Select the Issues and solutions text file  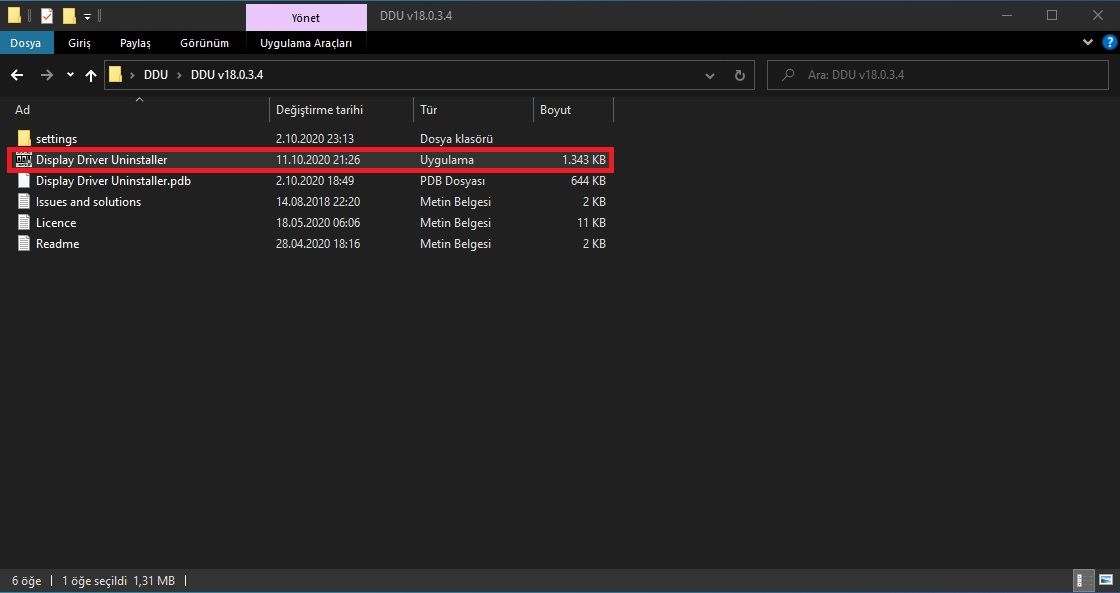click(x=89, y=202)
